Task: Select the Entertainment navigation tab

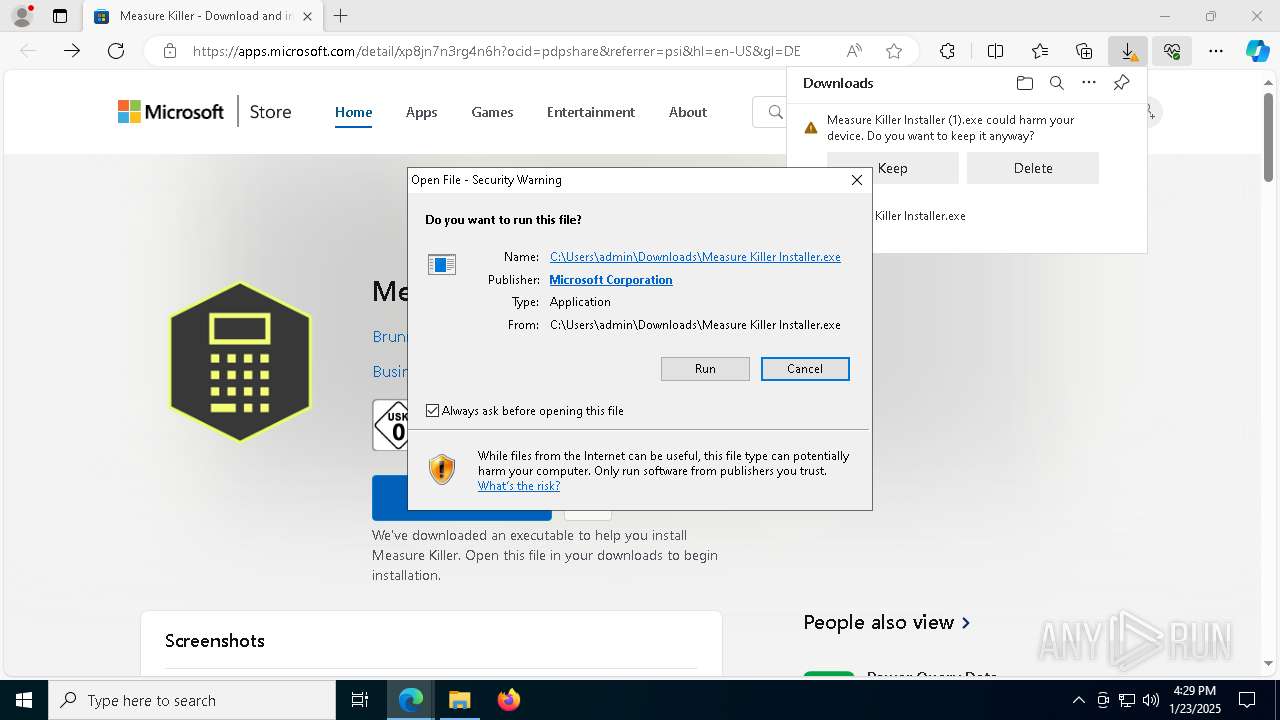Action: (x=591, y=112)
